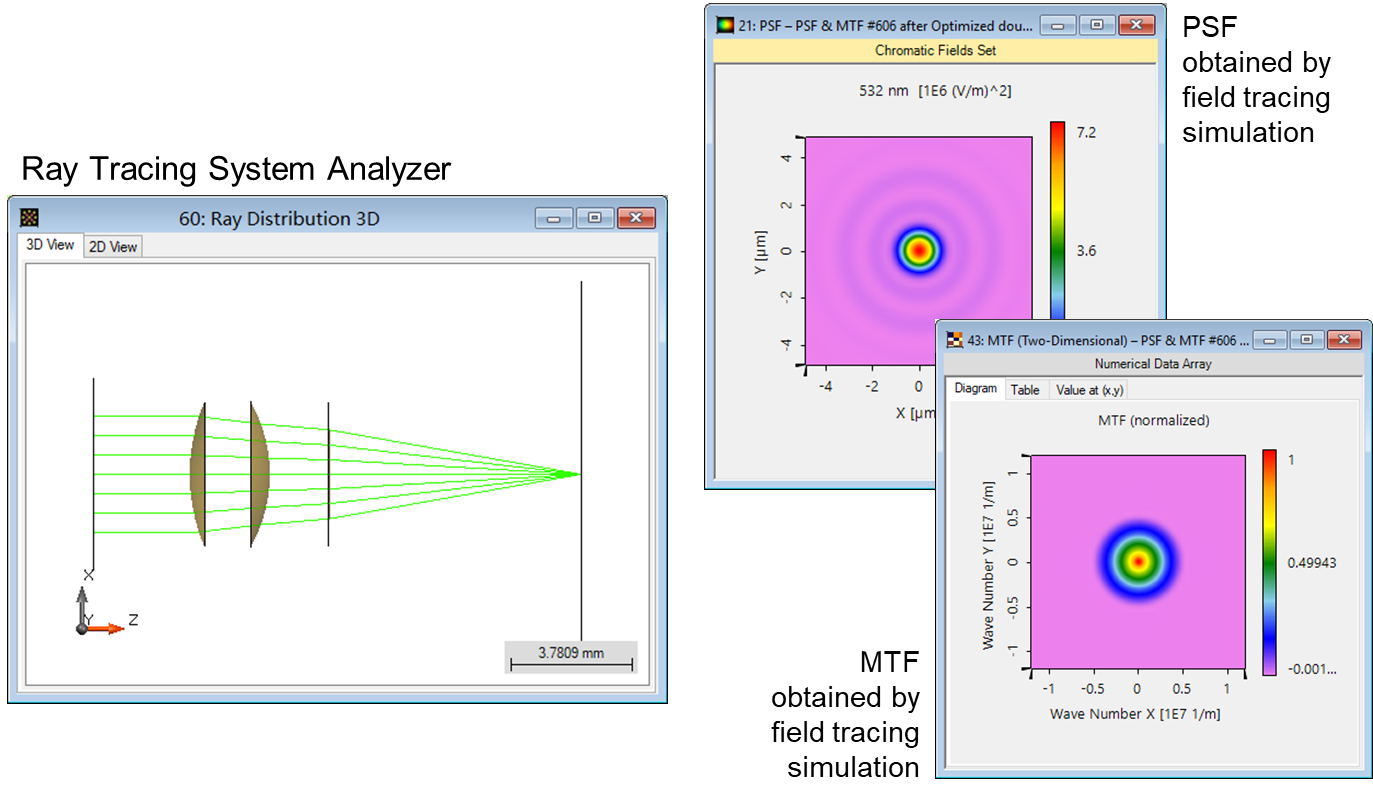Image resolution: width=1373 pixels, height=802 pixels.
Task: Click the 3.7809 mm scale ruler
Action: [572, 658]
